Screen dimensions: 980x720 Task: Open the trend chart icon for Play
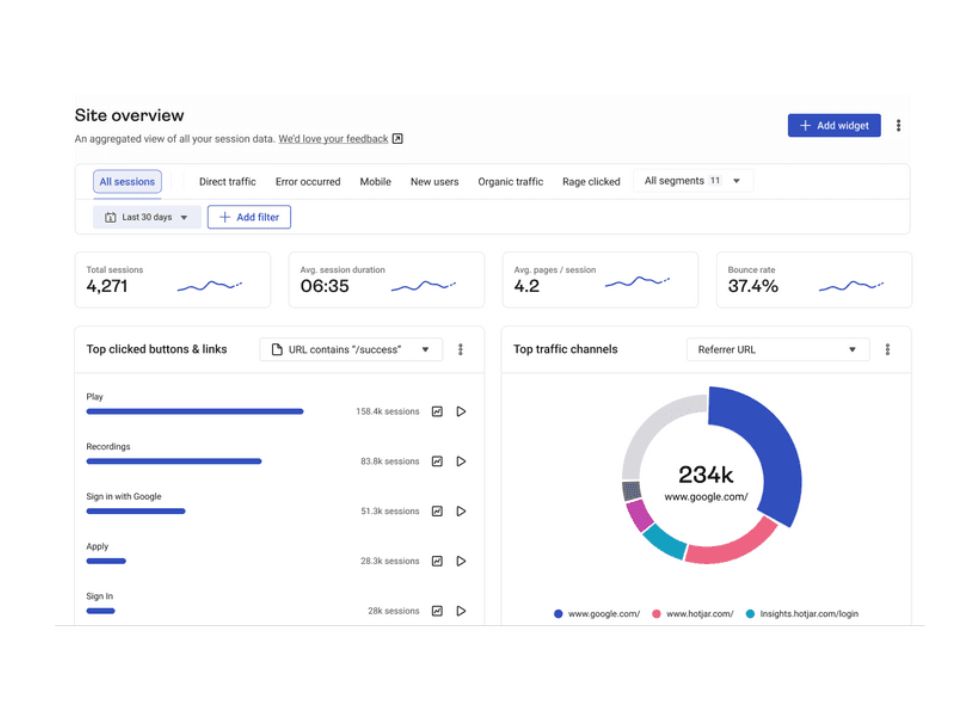(437, 411)
